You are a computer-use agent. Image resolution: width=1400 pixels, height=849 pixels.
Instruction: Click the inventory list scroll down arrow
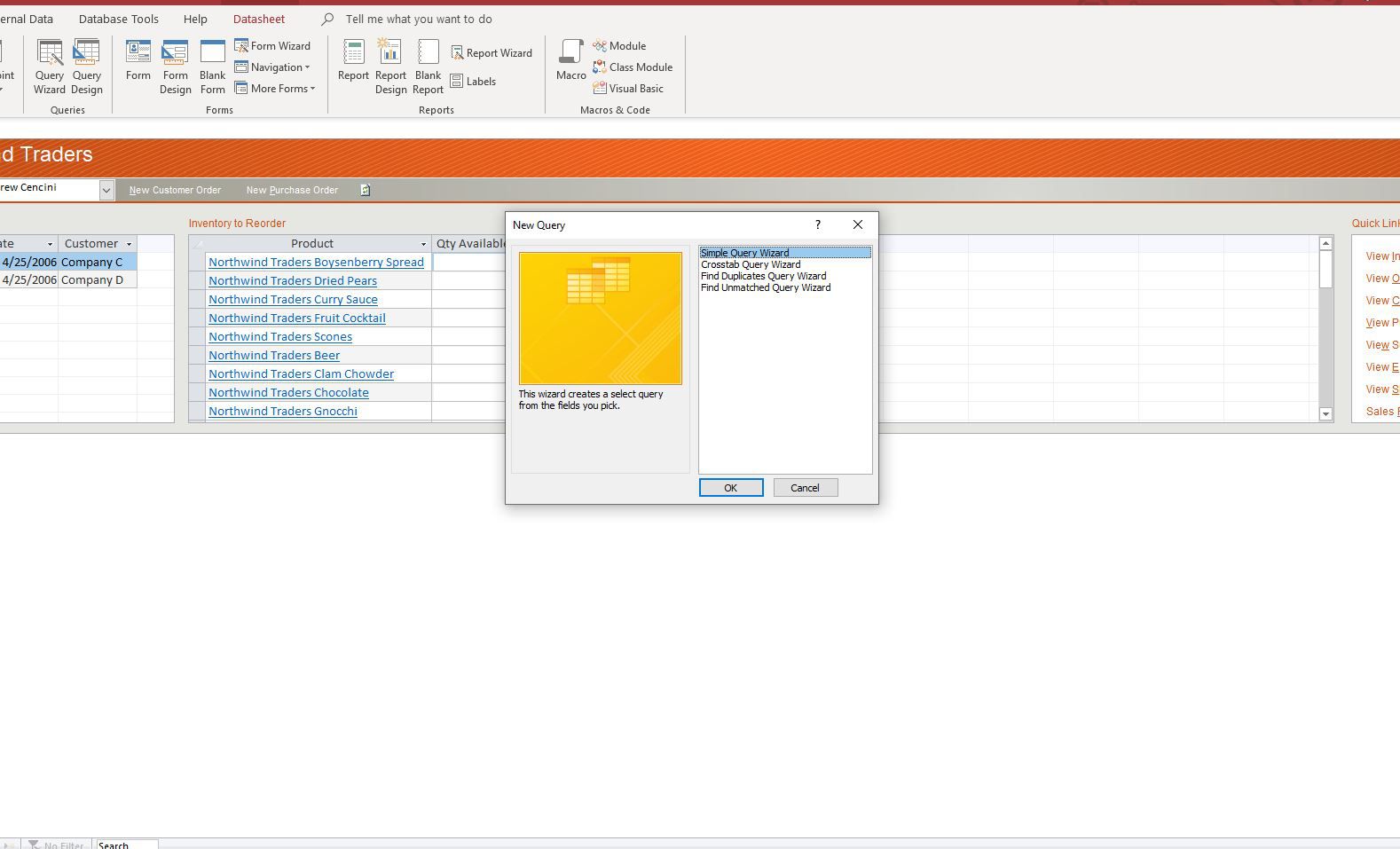tap(1325, 413)
